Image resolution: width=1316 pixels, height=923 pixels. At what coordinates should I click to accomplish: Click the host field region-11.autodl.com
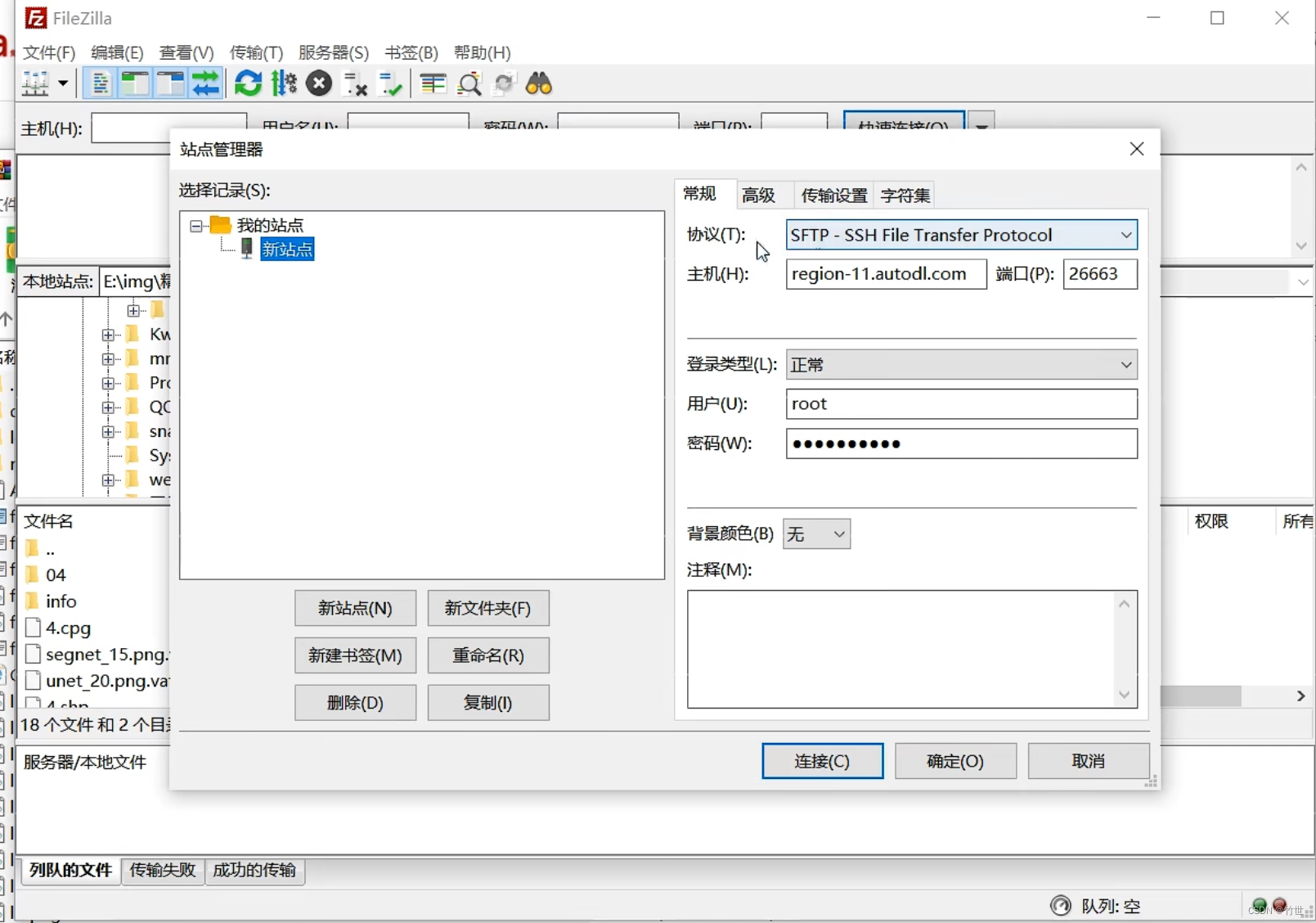pyautogui.click(x=886, y=273)
